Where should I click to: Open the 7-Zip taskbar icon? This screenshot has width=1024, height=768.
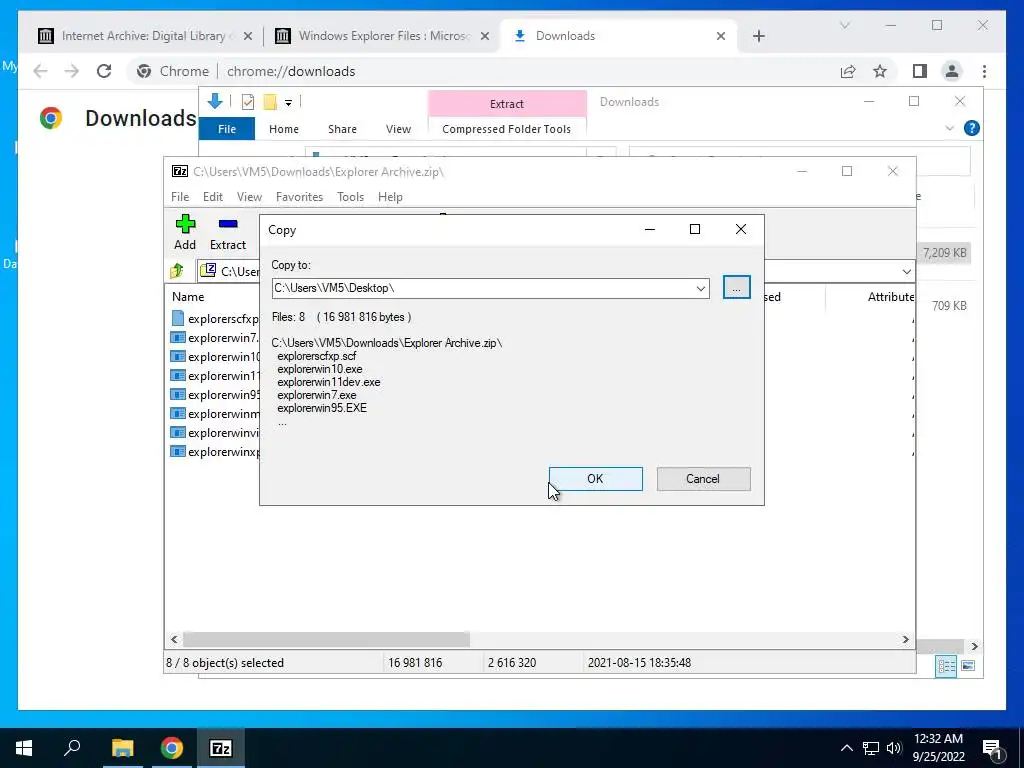point(221,748)
